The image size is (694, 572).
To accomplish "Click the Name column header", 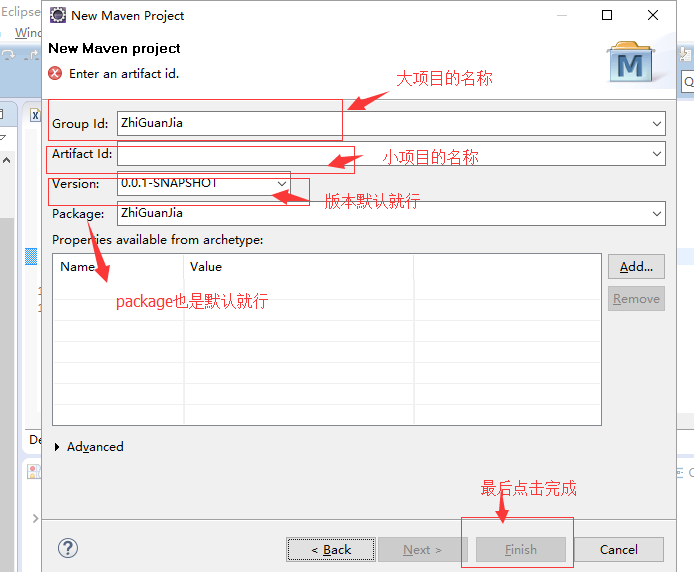I will point(118,267).
